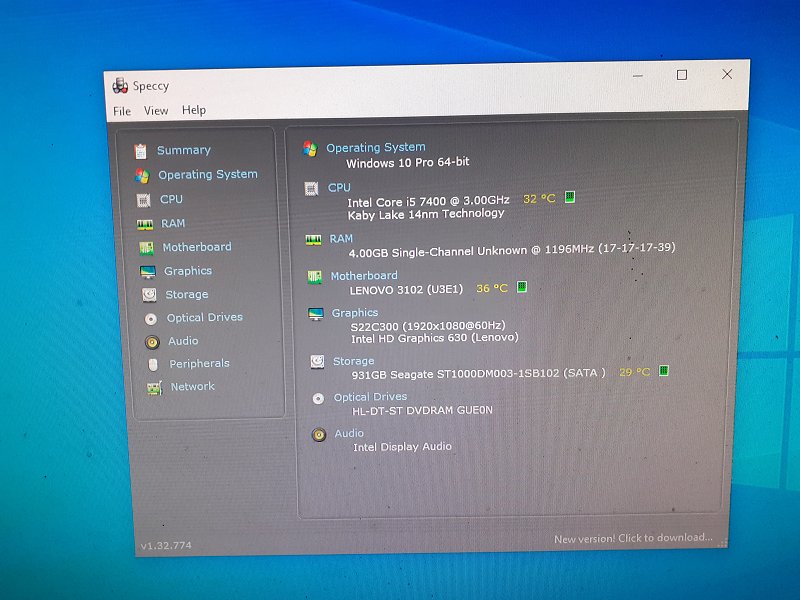Click 'New version! Click to download...' link
This screenshot has width=800, height=600.
tap(633, 538)
